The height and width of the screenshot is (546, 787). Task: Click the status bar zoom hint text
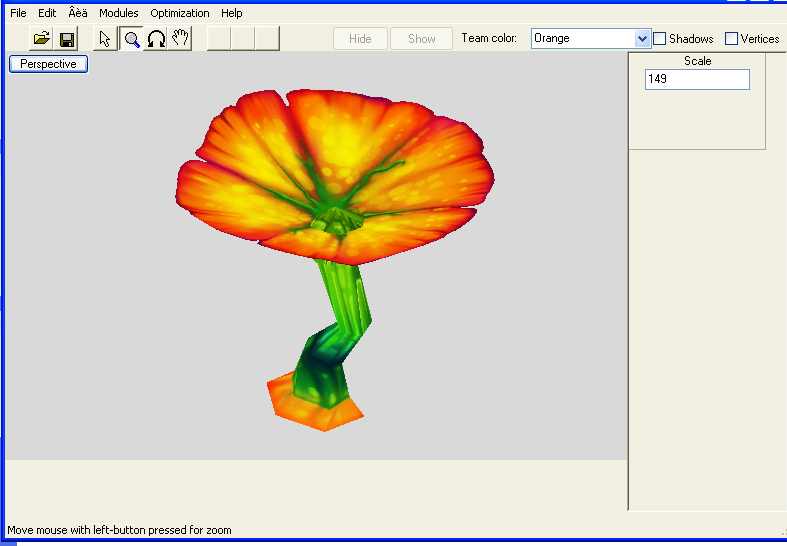pos(119,530)
